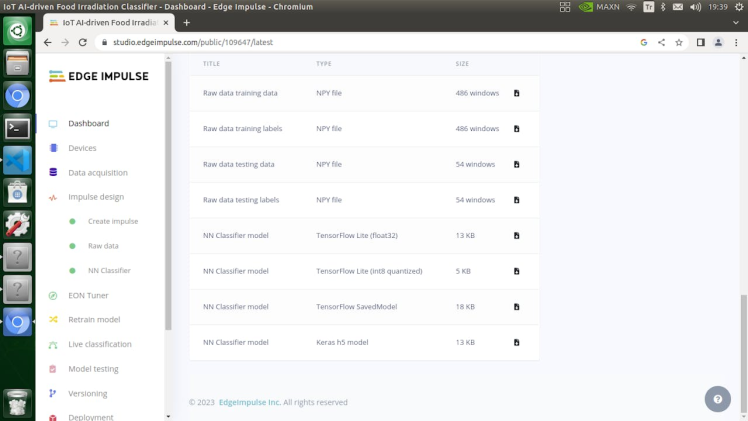Download the Keras h5 model file

[517, 343]
